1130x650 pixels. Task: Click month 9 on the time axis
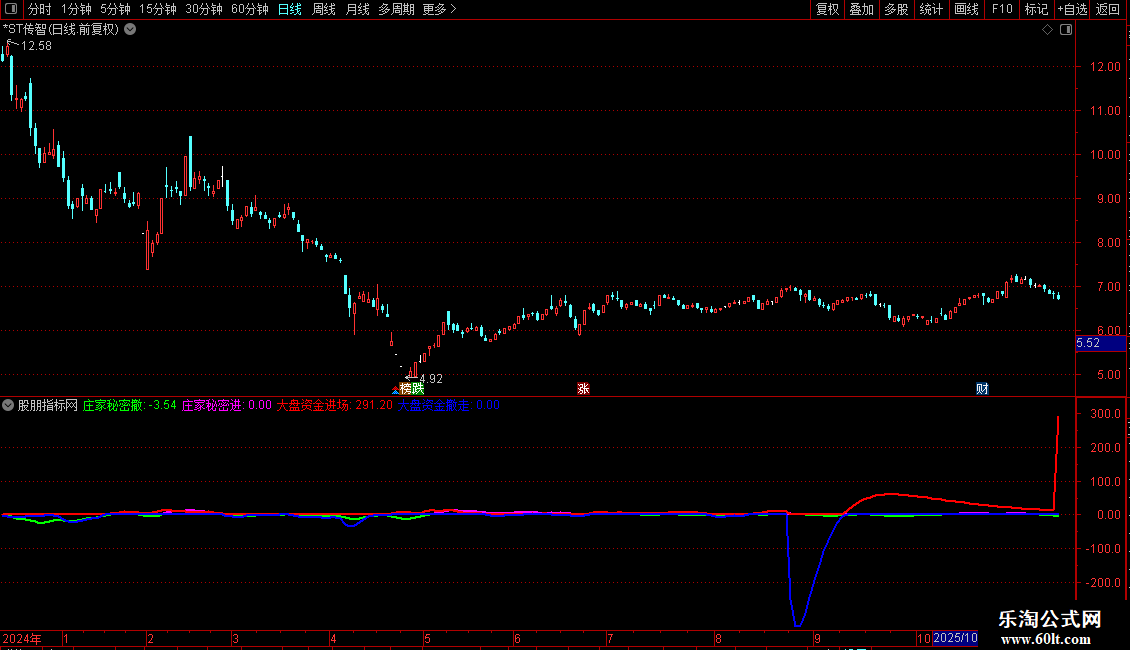(x=817, y=639)
